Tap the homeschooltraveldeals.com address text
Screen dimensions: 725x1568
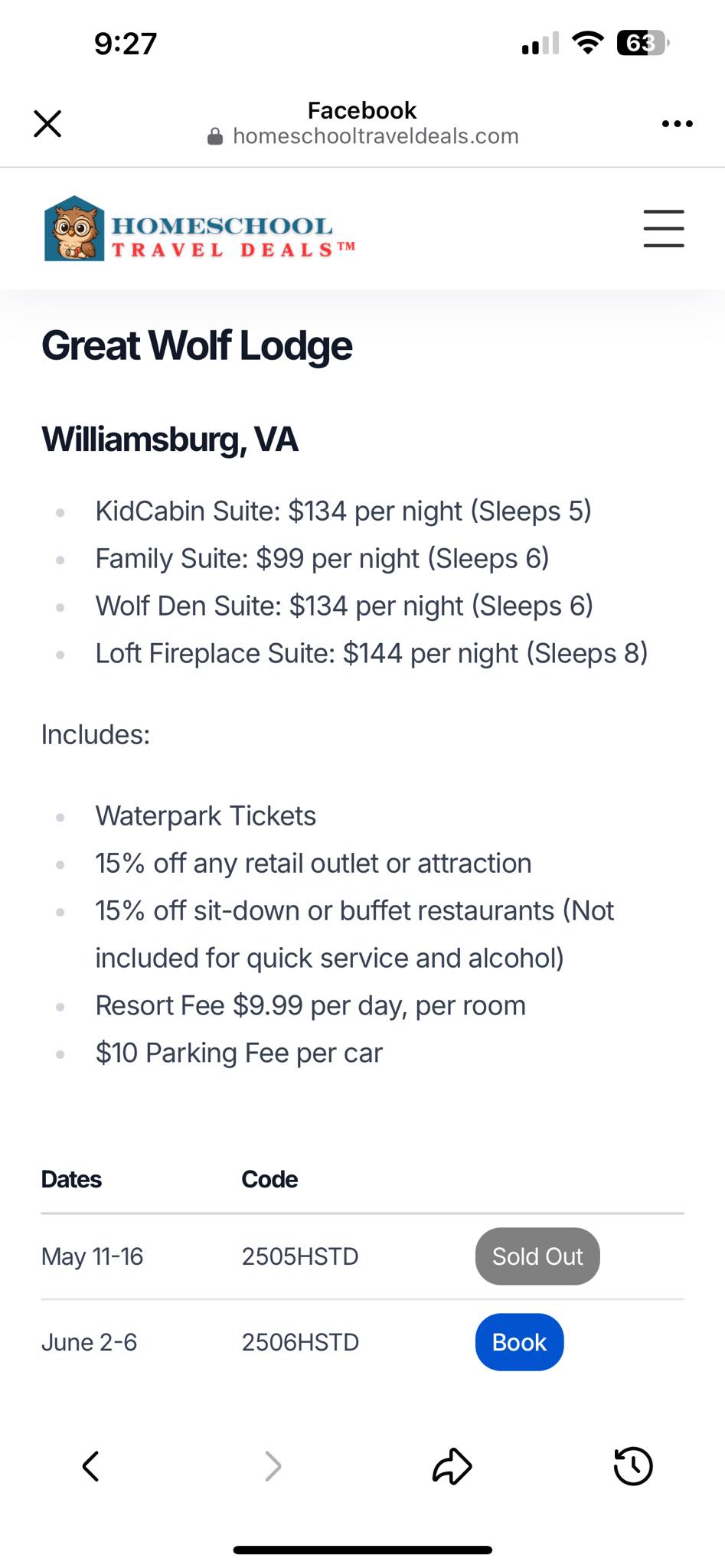click(375, 136)
